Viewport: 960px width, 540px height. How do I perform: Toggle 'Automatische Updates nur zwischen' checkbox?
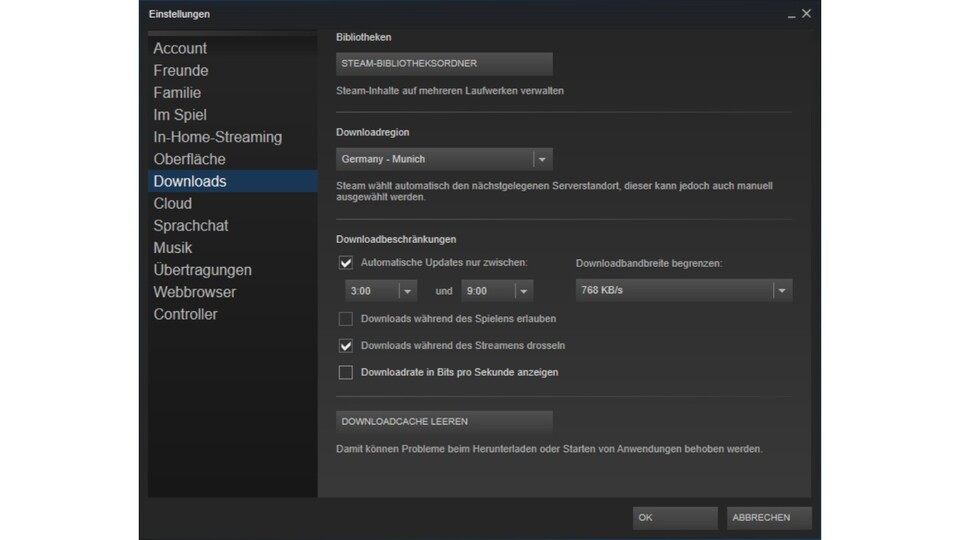click(346, 263)
